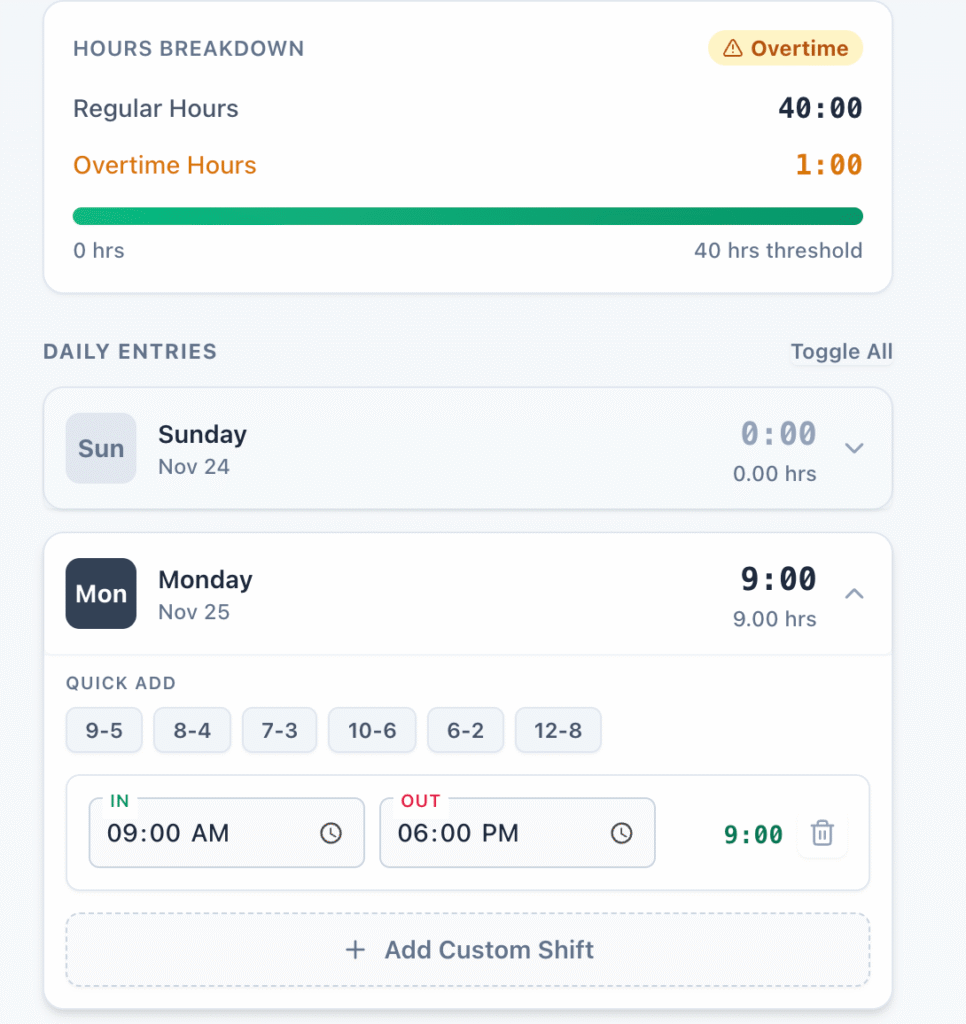The image size is (966, 1024).
Task: Expand Sunday using its chevron
Action: pyautogui.click(x=855, y=448)
